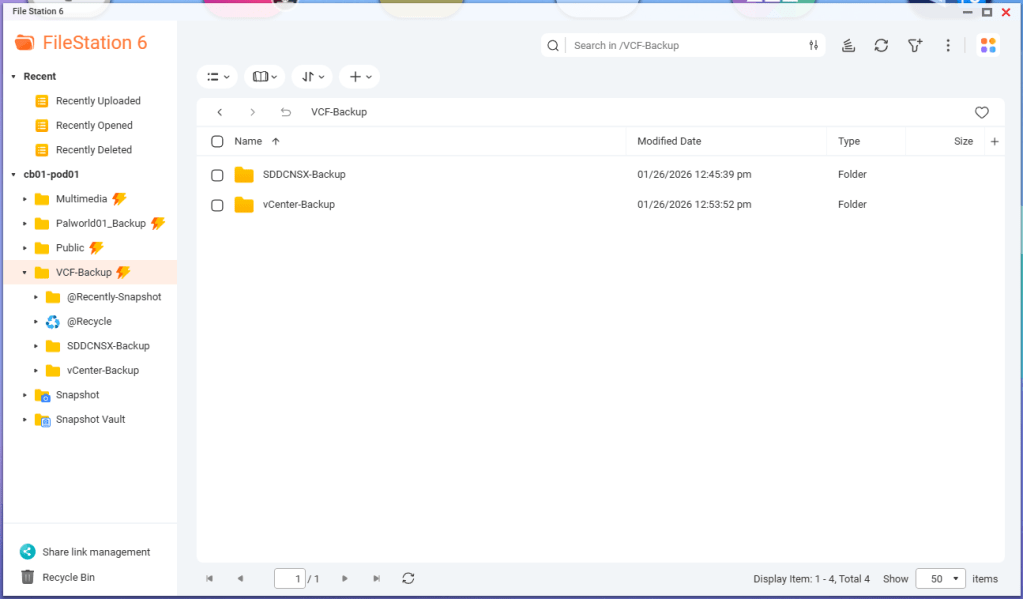Click the search field for /VCF-Backup
The height and width of the screenshot is (599, 1023).
(685, 46)
